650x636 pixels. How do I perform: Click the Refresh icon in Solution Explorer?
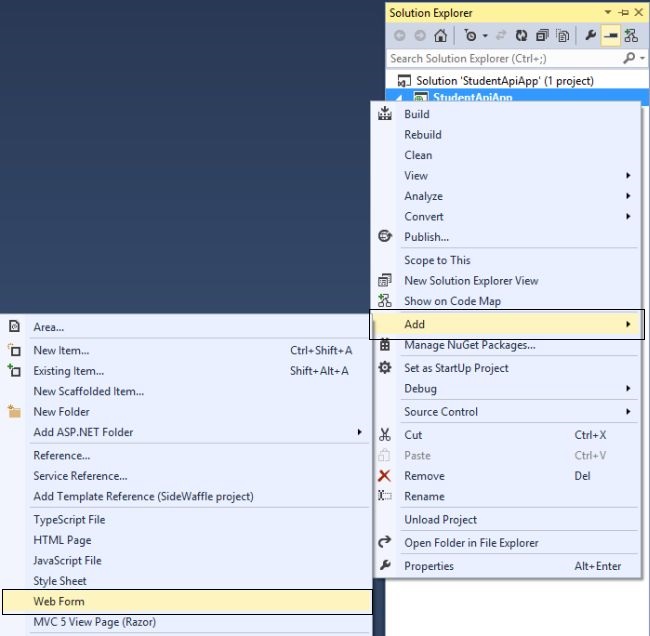(x=521, y=36)
